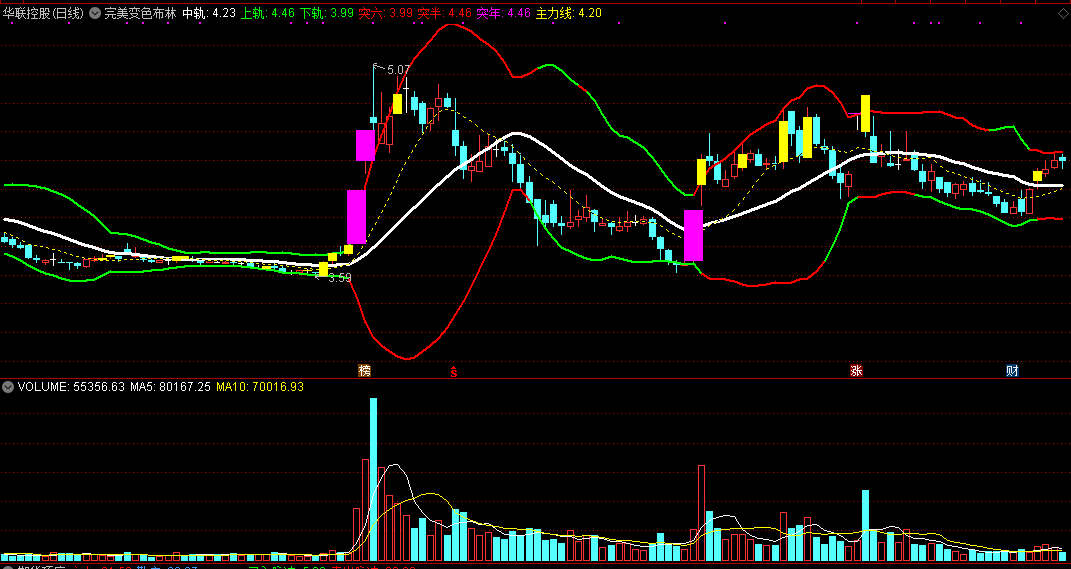Image resolution: width=1071 pixels, height=569 pixels.
Task: Click the tallest cyan volume bar
Action: [374, 480]
